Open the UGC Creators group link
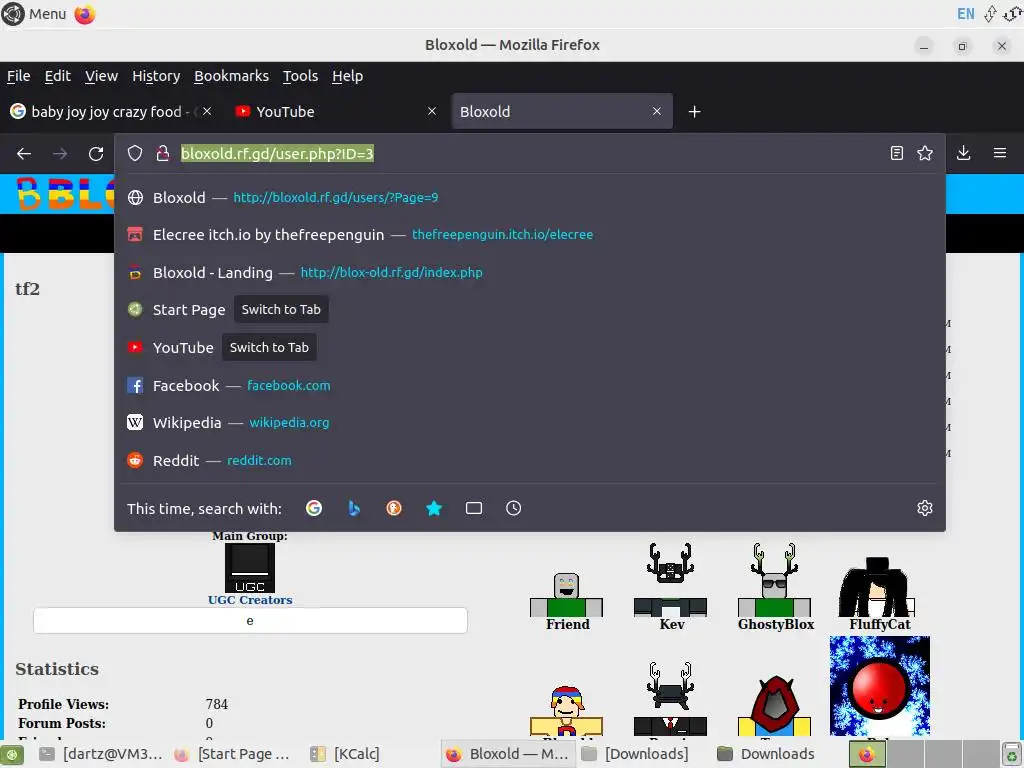Image resolution: width=1024 pixels, height=768 pixels. pos(250,600)
